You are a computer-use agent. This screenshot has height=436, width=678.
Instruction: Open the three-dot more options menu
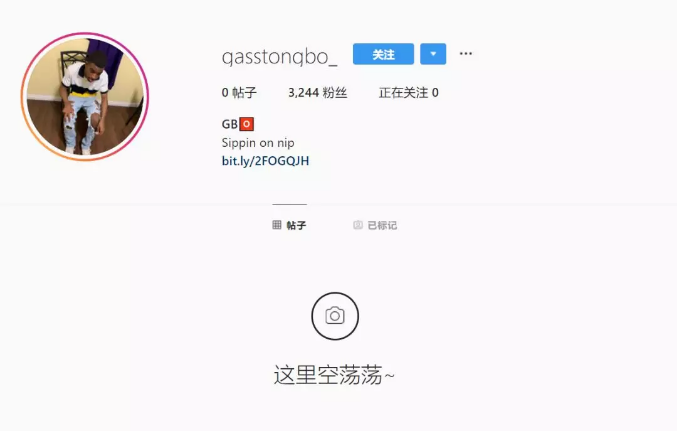[466, 54]
